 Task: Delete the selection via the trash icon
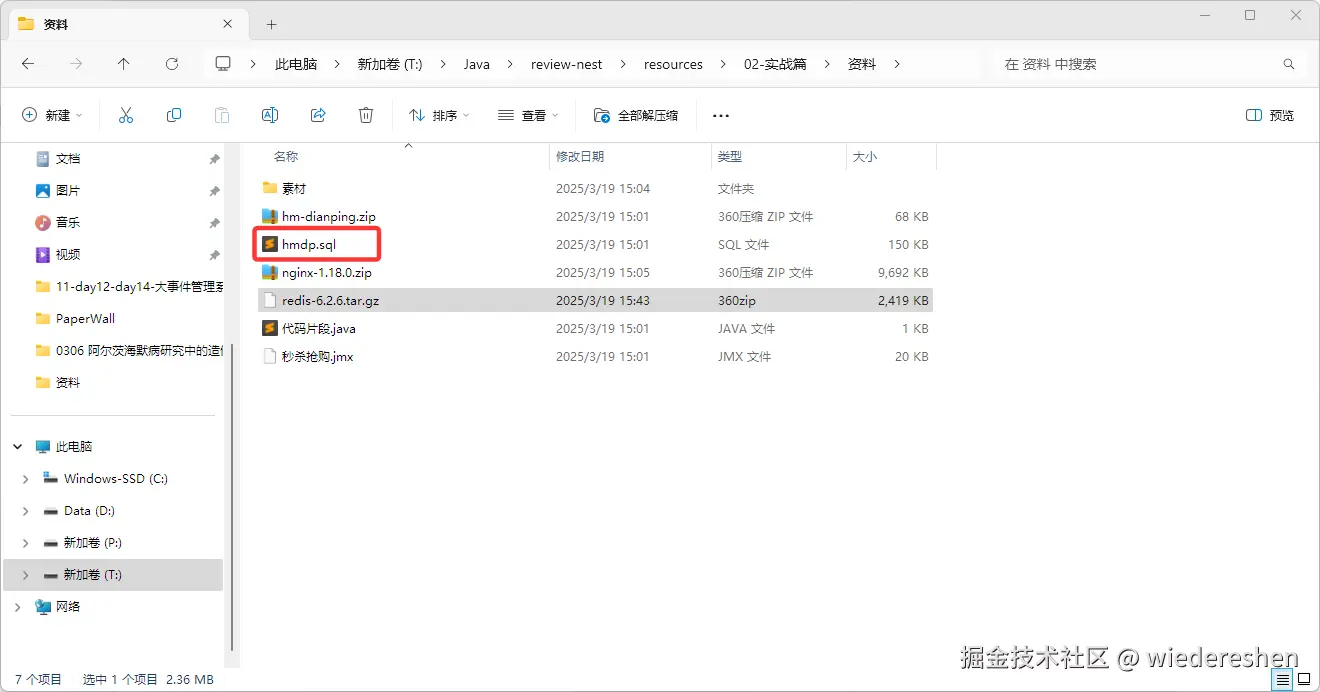(366, 114)
